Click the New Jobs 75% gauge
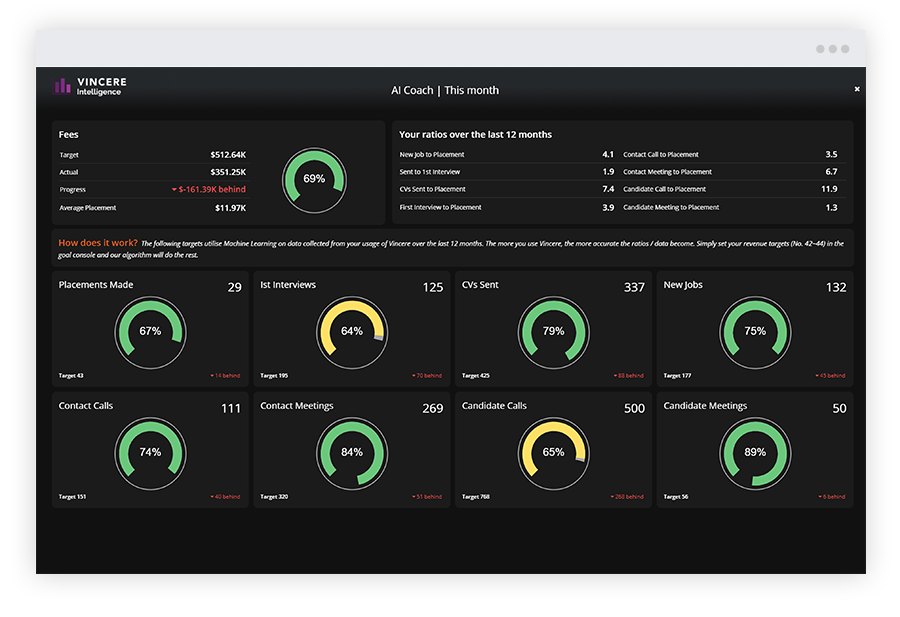This screenshot has width=900, height=617. pos(755,331)
